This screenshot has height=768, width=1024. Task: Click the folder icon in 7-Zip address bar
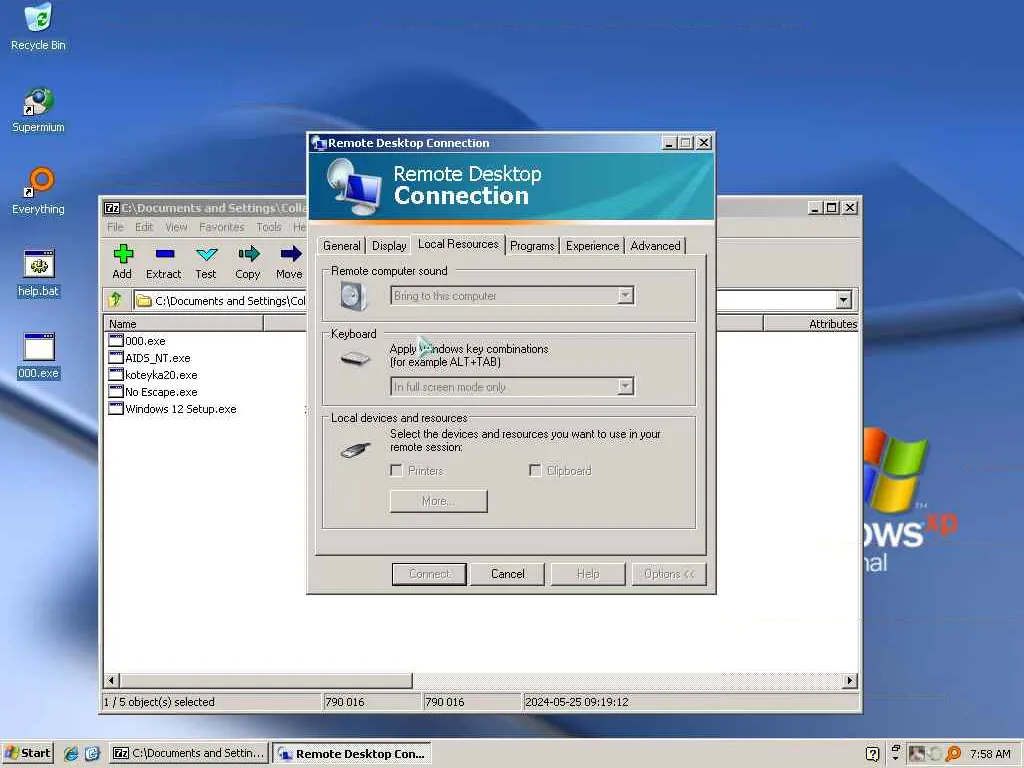144,300
